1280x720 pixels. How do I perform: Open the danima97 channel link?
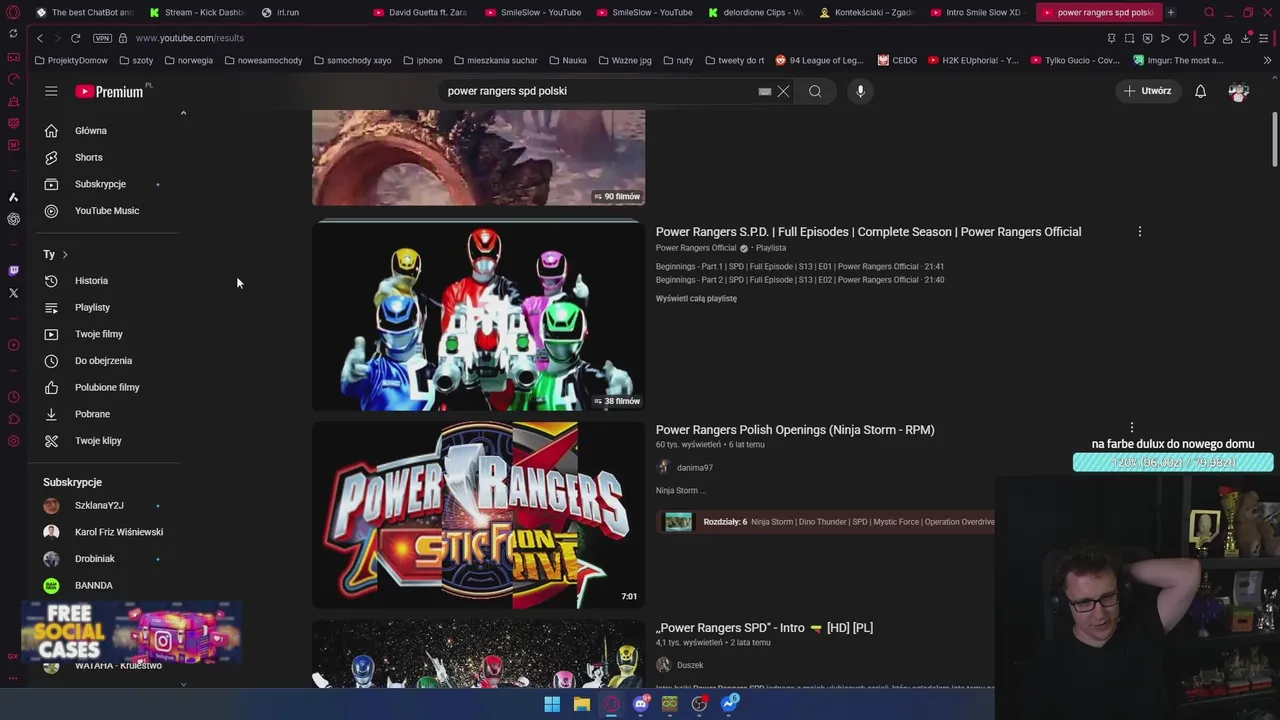coord(695,468)
